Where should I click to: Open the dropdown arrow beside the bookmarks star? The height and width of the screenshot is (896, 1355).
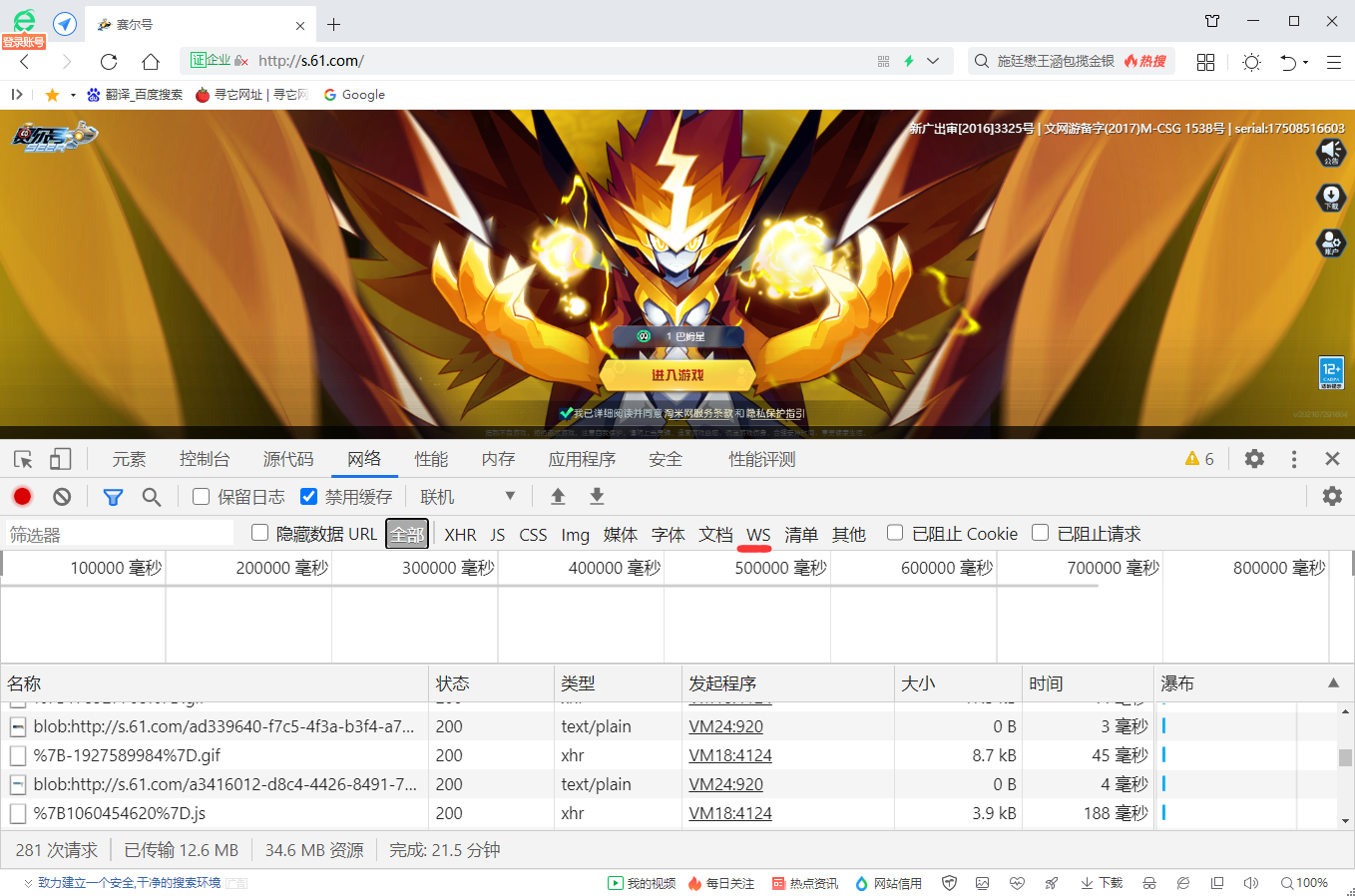(72, 96)
